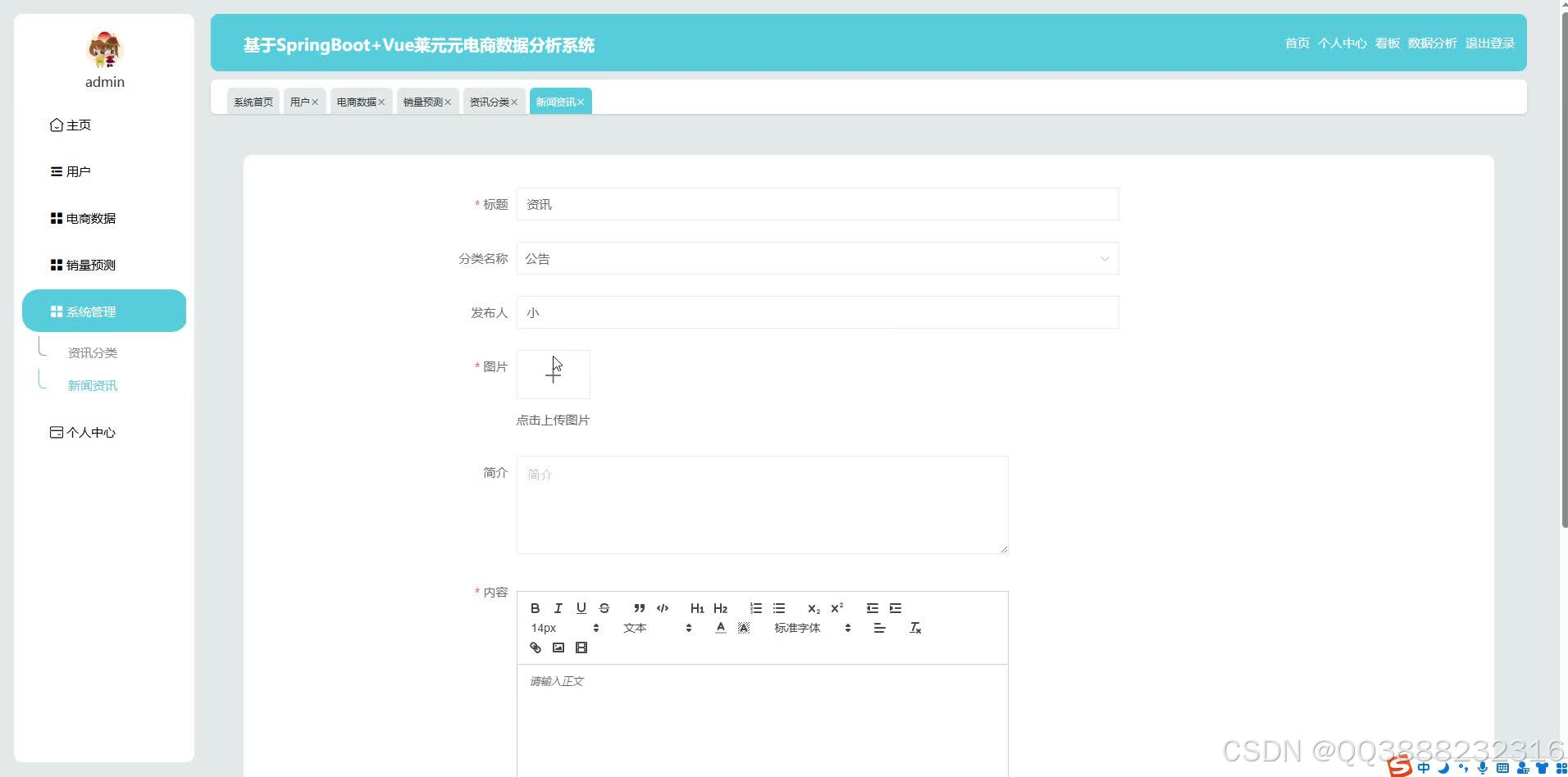Close the 新闻资讯 tab
The height and width of the screenshot is (777, 1568).
pos(581,102)
